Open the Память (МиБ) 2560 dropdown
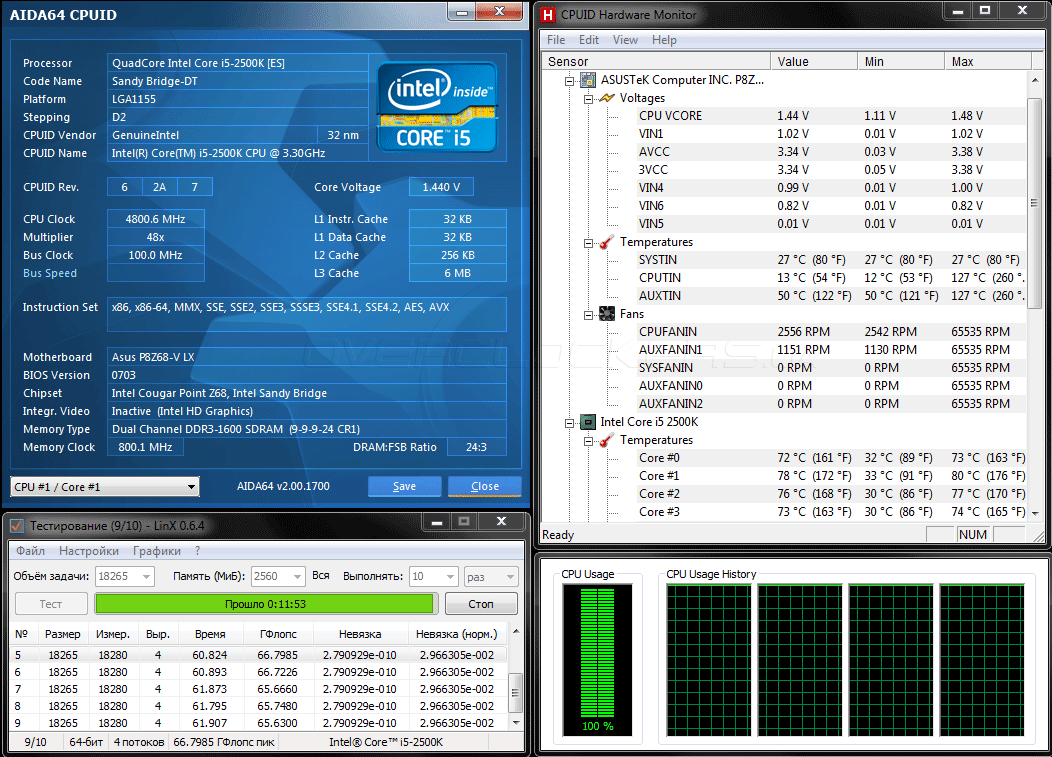Screen dimensions: 1052x757 [x=297, y=576]
